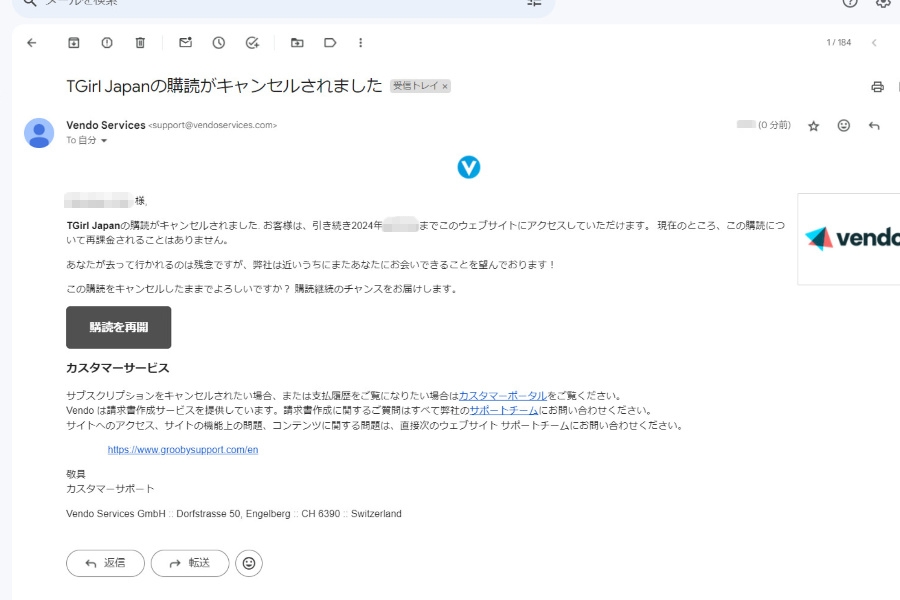The image size is (900, 600).
Task: Click emoji reaction button beside 転送
Action: click(249, 563)
